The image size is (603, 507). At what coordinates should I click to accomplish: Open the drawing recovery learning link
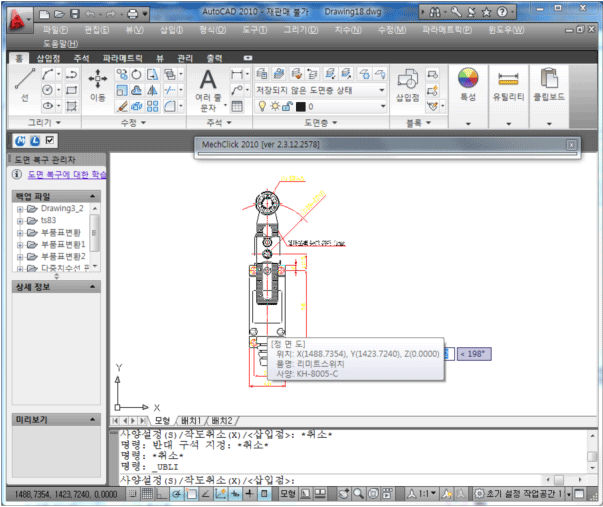tap(65, 175)
